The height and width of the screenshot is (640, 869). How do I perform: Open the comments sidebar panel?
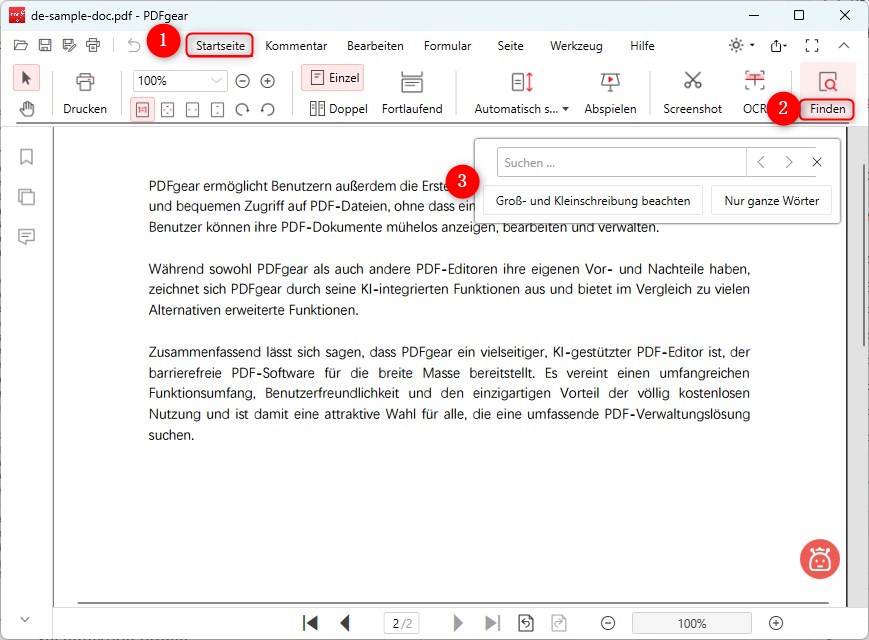(x=26, y=237)
